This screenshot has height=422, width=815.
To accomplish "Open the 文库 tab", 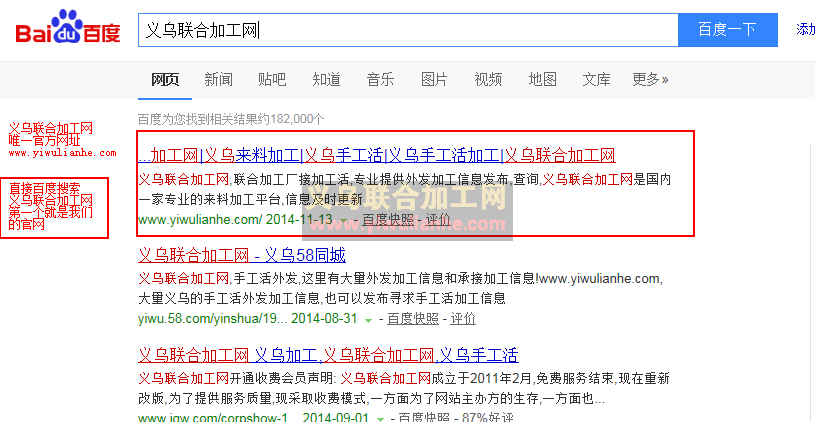I will click(596, 80).
